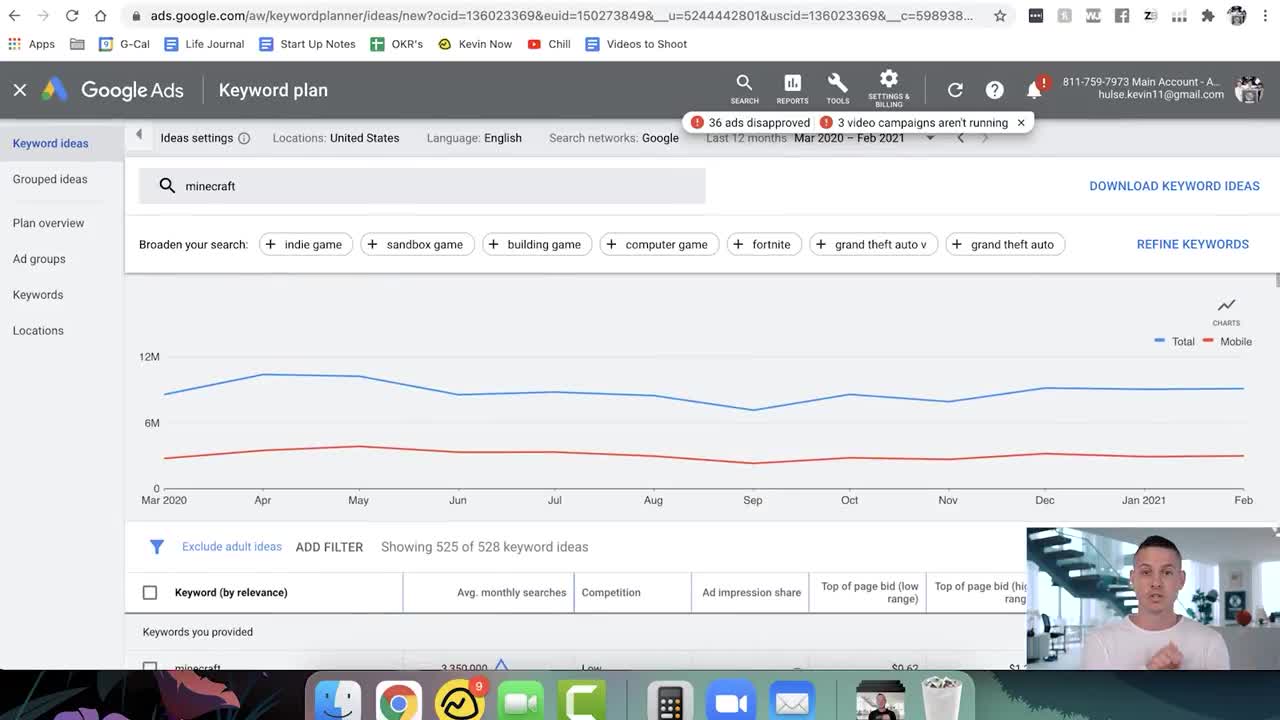The image size is (1280, 720).
Task: Click the Google Ads refresh icon
Action: (x=955, y=90)
